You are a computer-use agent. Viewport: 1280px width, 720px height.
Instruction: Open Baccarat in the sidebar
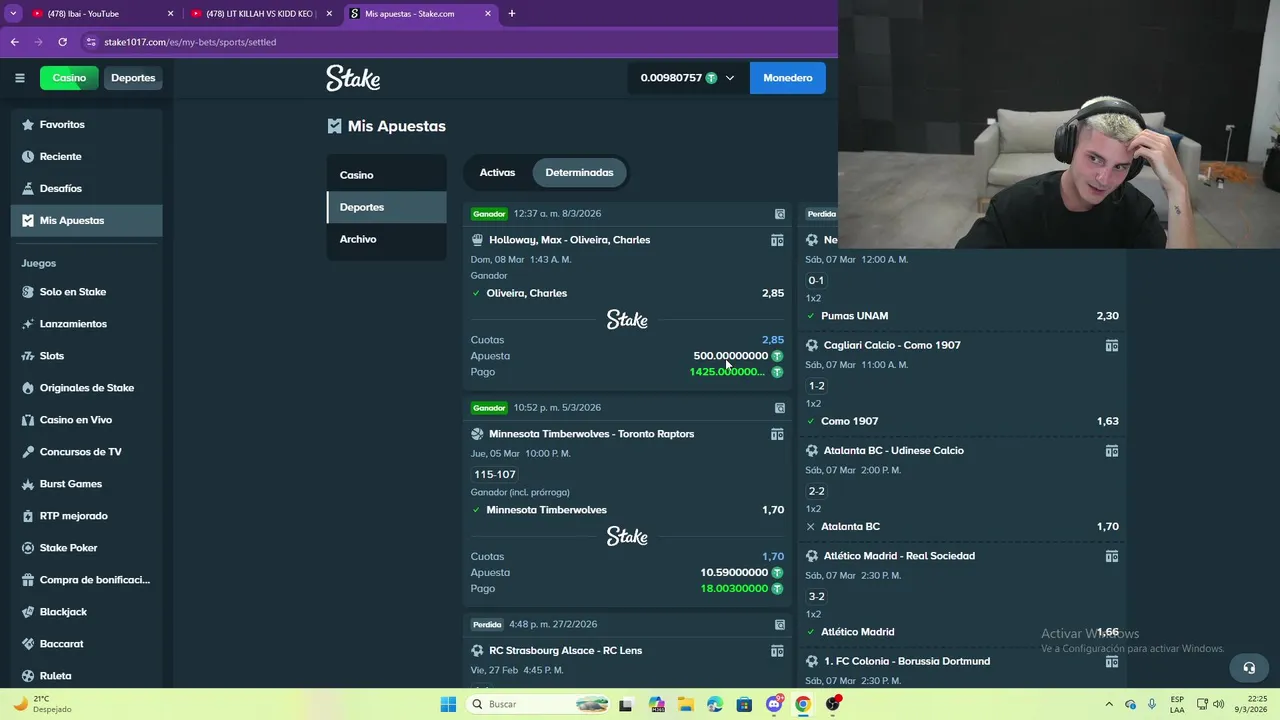tap(86, 644)
